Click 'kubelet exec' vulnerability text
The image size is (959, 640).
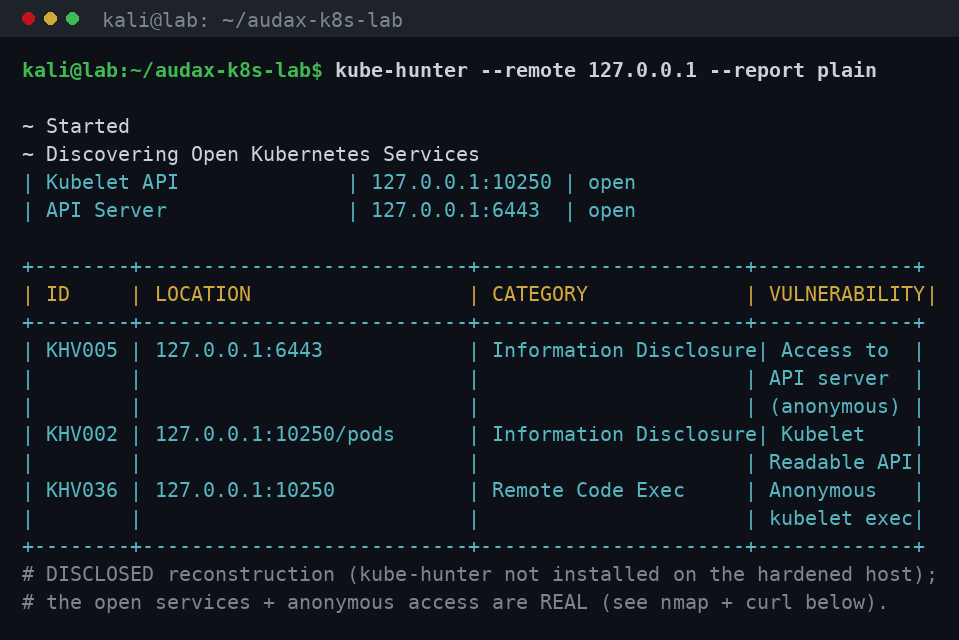pyautogui.click(x=840, y=519)
